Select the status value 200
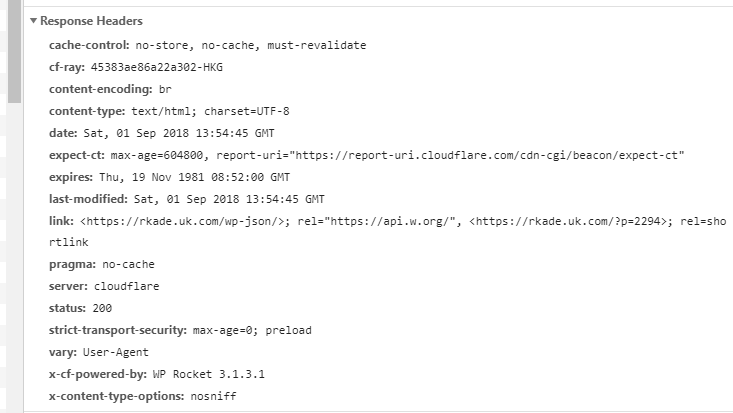 click(x=101, y=308)
